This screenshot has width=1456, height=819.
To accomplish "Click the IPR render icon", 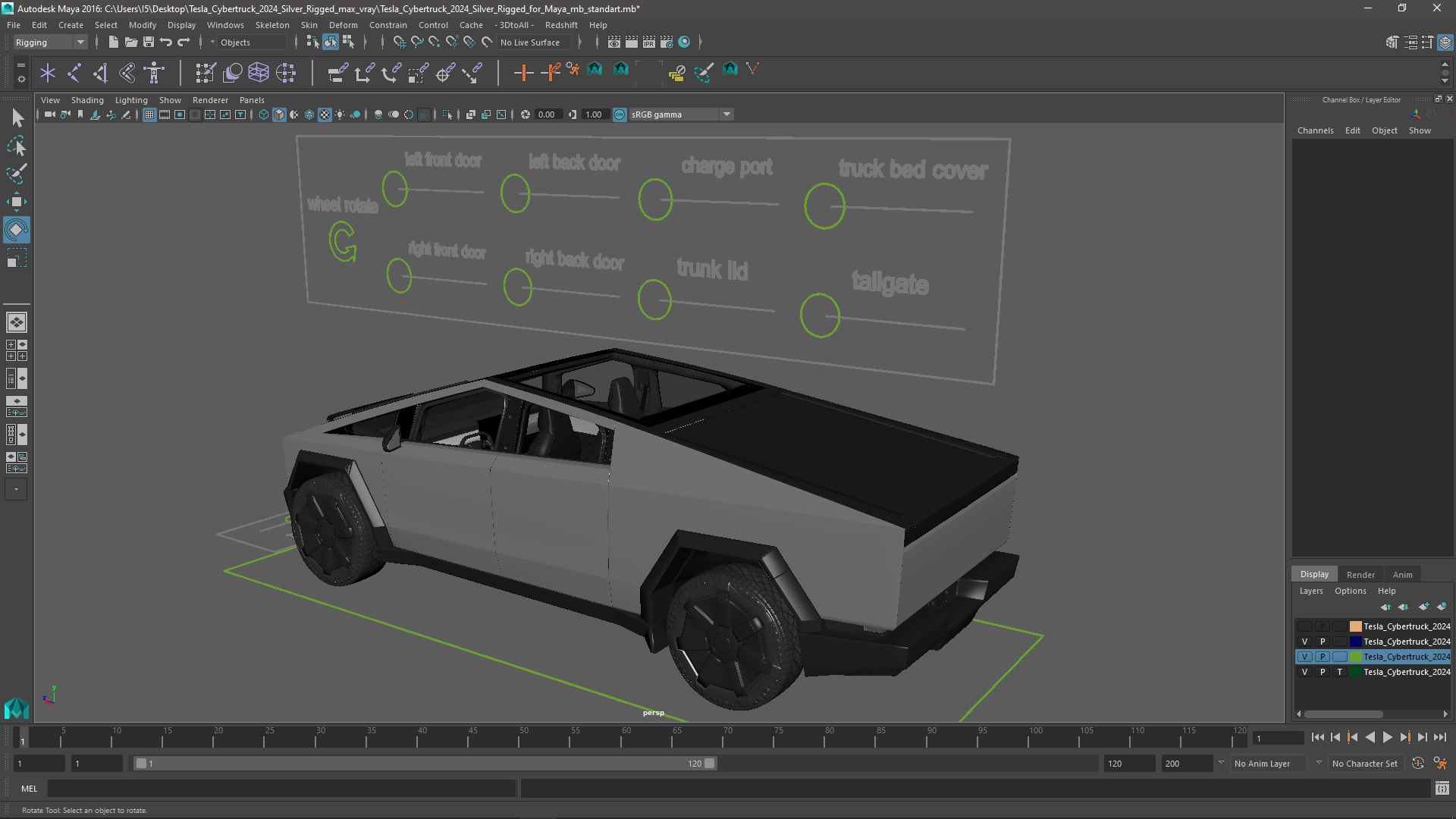I will (x=649, y=42).
